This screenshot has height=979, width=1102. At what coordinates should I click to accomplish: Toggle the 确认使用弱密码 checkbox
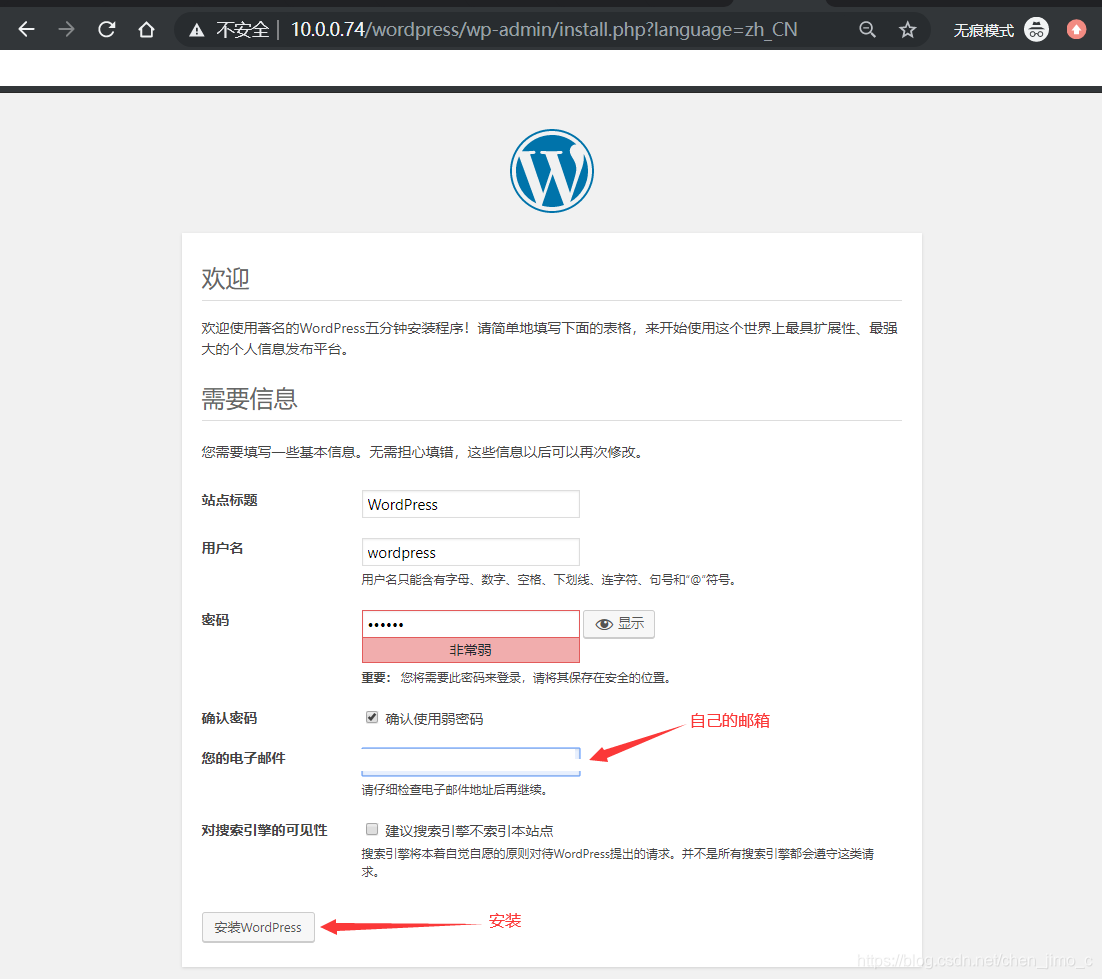click(x=372, y=717)
